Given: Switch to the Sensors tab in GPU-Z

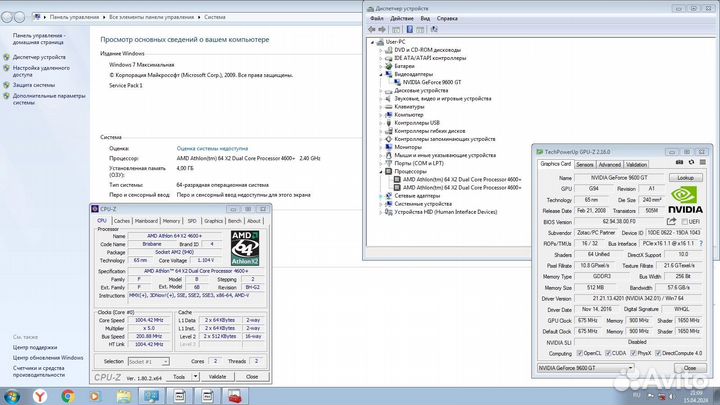Looking at the screenshot, I should [585, 164].
